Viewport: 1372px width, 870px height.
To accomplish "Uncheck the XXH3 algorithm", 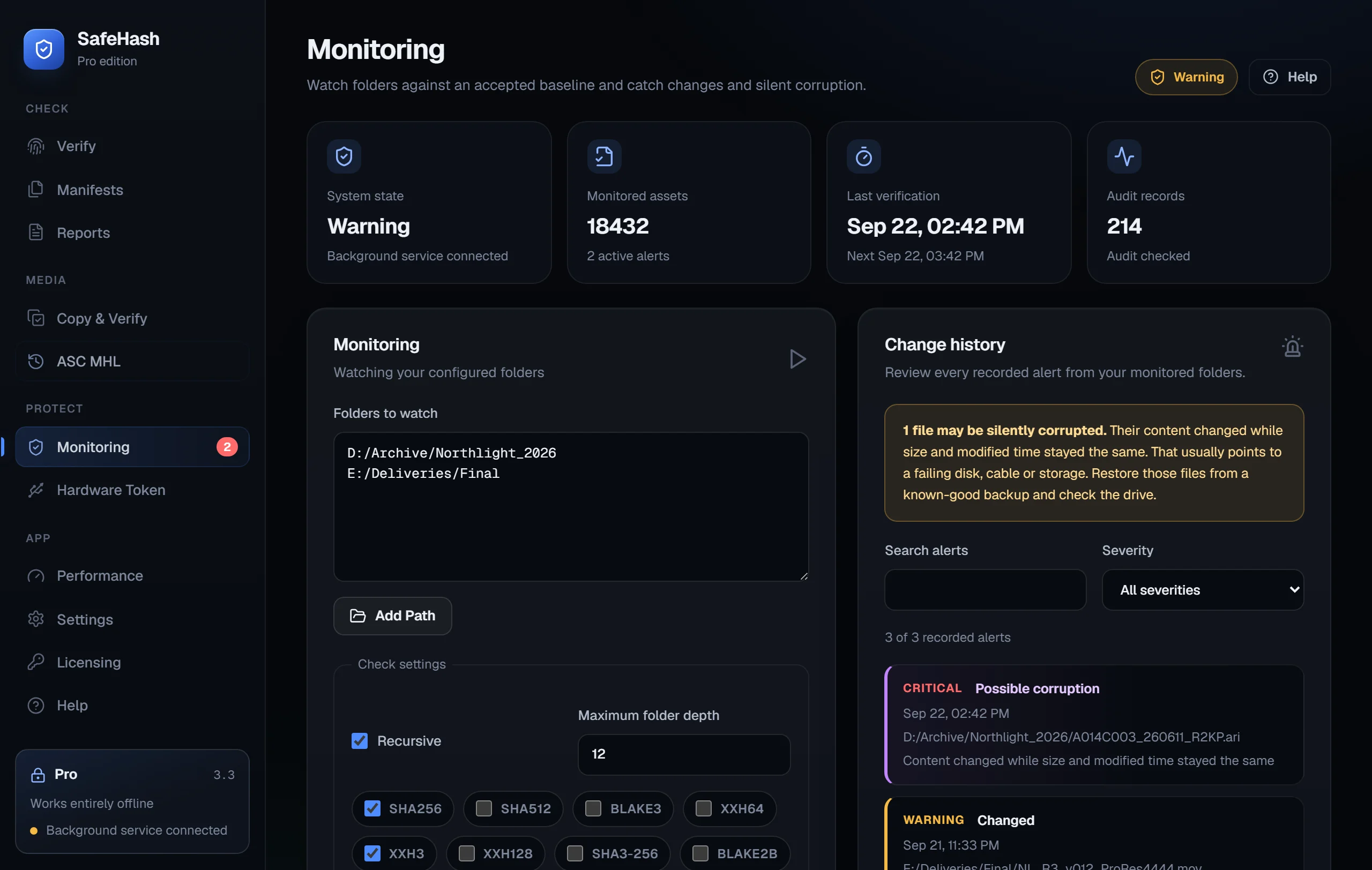I will click(x=372, y=853).
